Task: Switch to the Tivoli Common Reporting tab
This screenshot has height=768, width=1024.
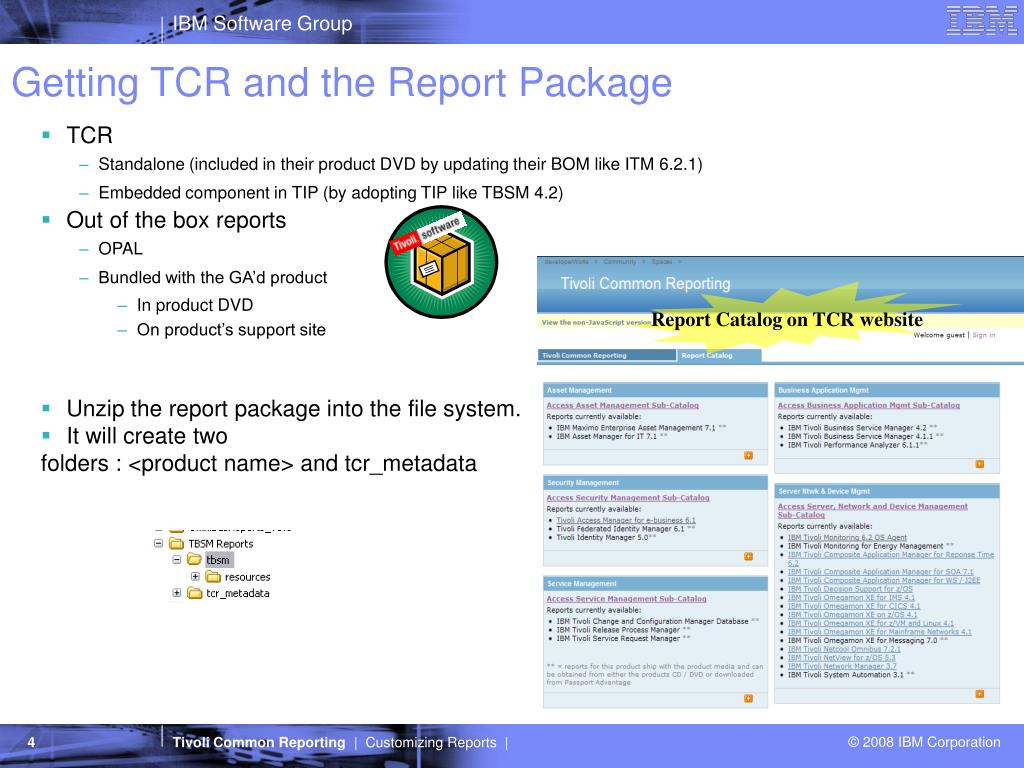Action: (607, 355)
